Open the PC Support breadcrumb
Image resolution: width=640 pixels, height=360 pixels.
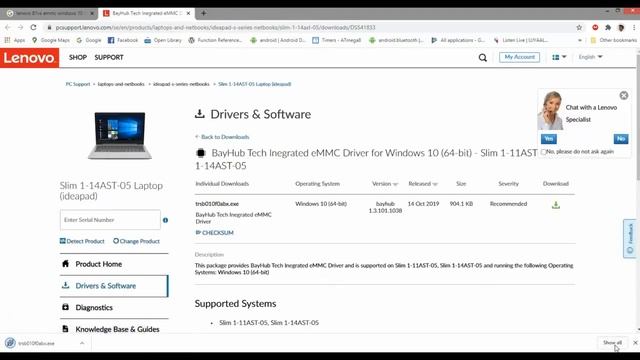click(78, 84)
